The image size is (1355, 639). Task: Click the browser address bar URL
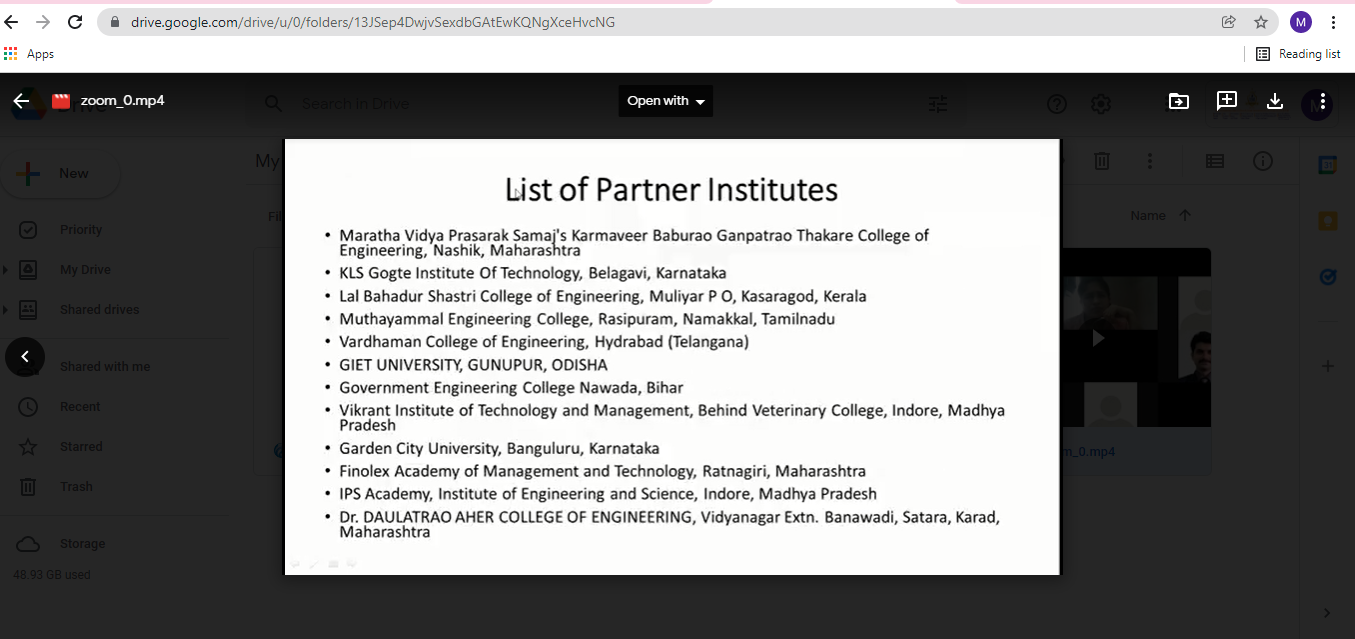373,22
